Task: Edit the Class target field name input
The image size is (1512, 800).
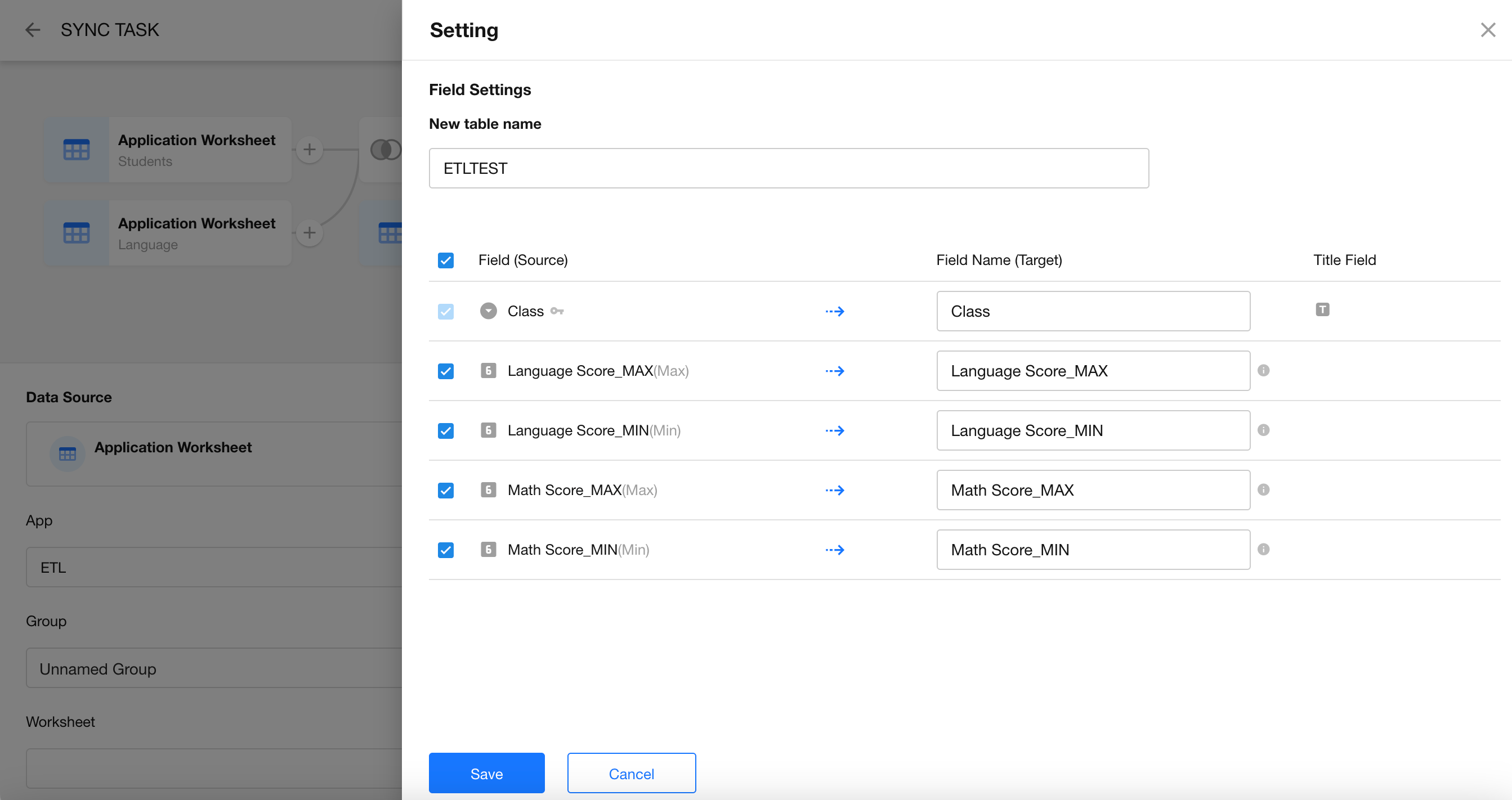Action: (x=1092, y=312)
